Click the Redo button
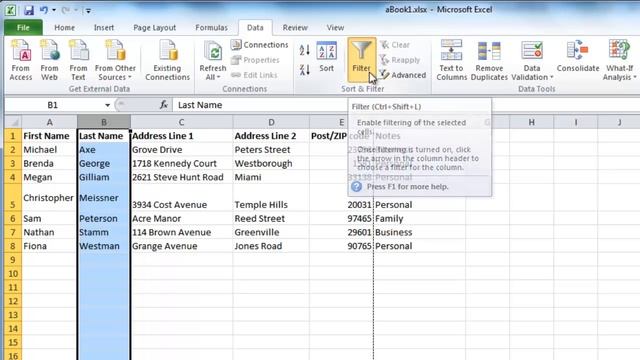640x360 pixels. pos(65,10)
